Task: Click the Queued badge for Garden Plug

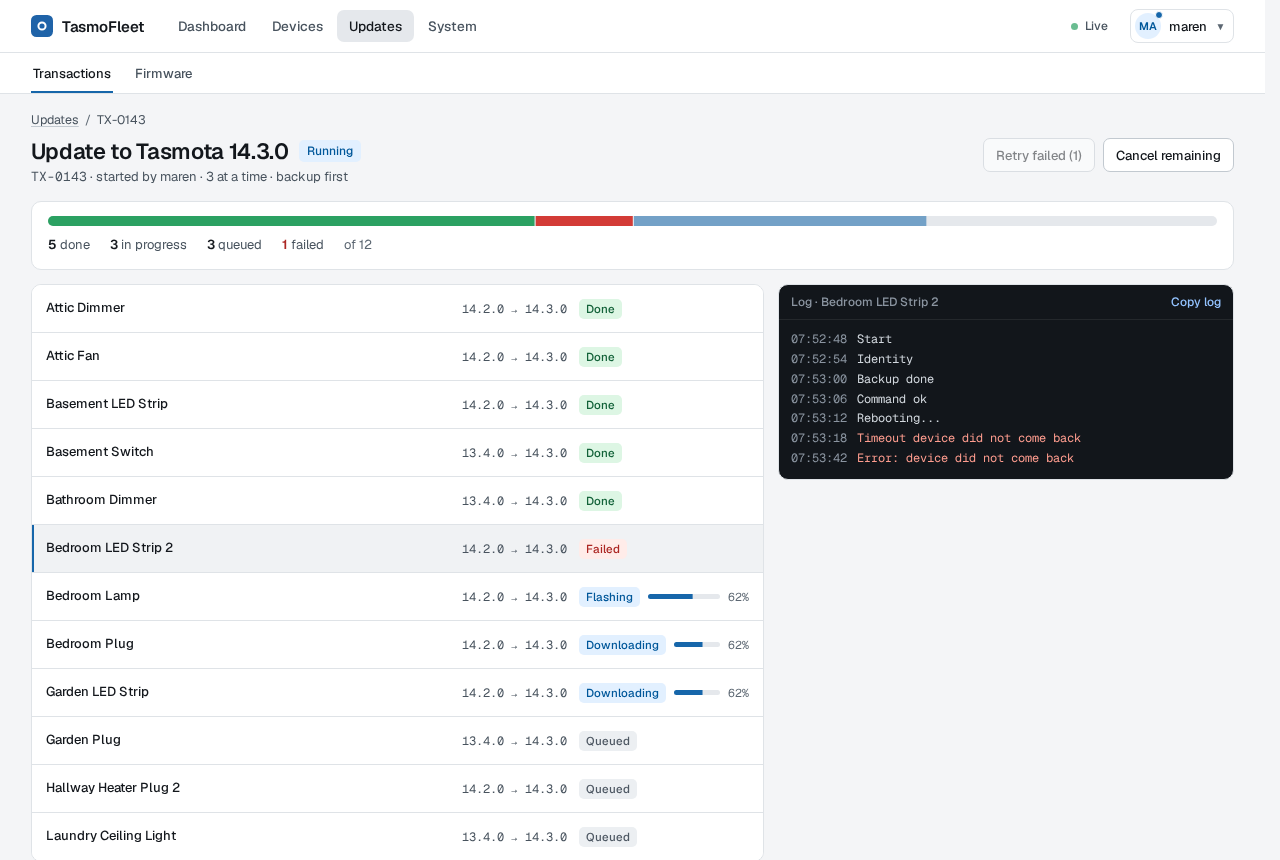Action: click(x=608, y=741)
